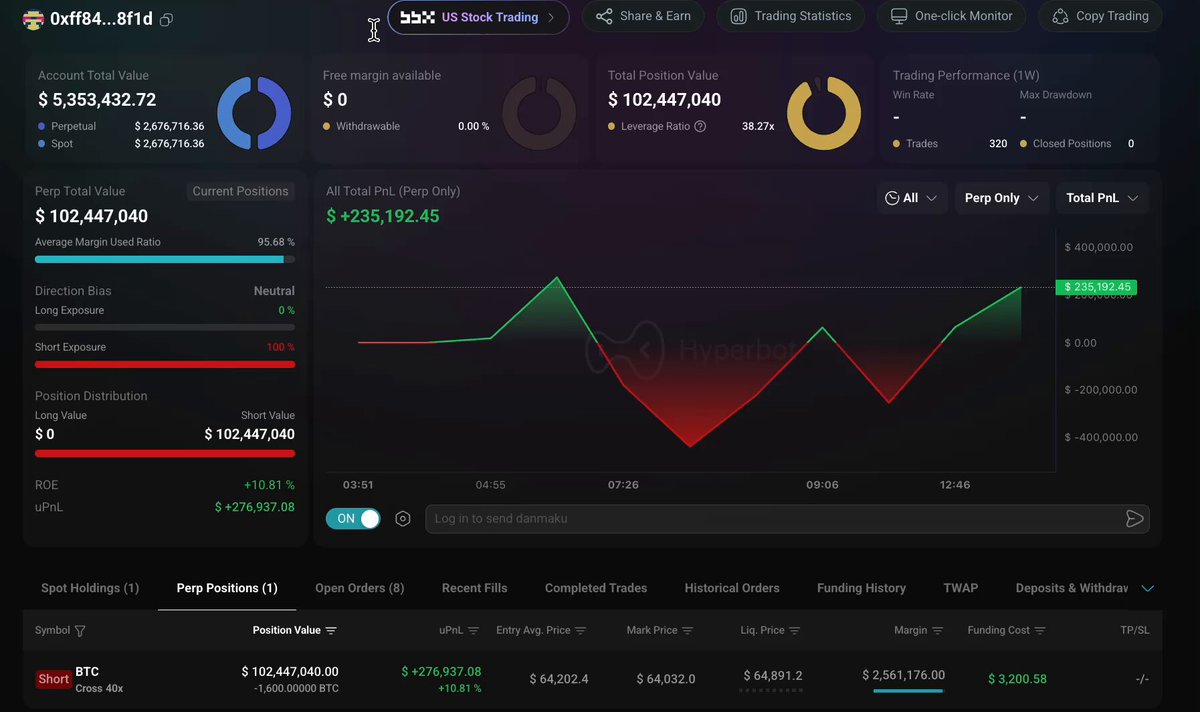Open Trading Statistics

(x=791, y=16)
